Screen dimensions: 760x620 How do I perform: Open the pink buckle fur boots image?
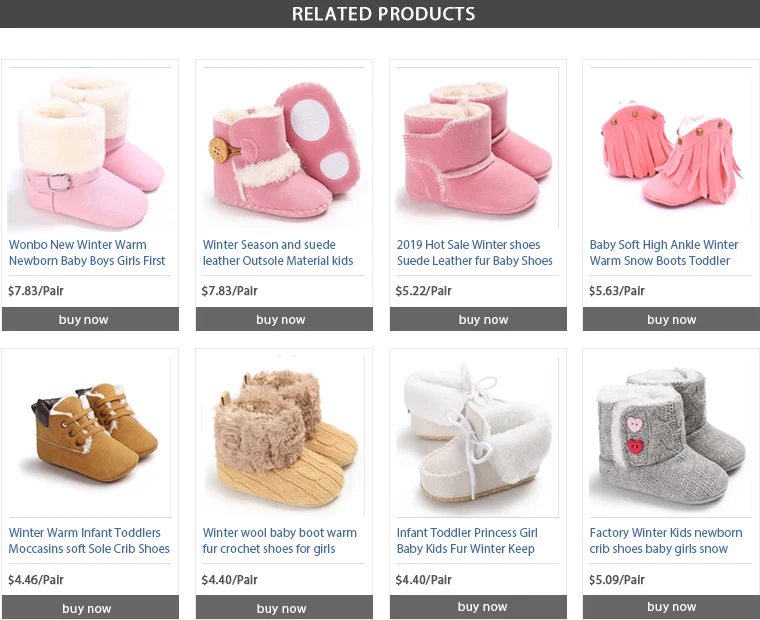90,150
